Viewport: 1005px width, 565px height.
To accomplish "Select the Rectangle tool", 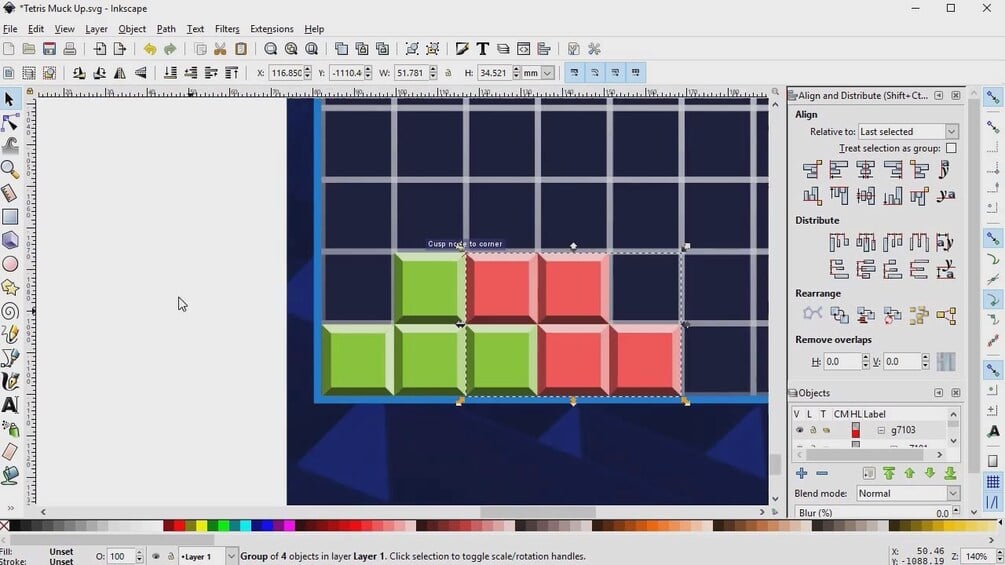I will [x=10, y=217].
